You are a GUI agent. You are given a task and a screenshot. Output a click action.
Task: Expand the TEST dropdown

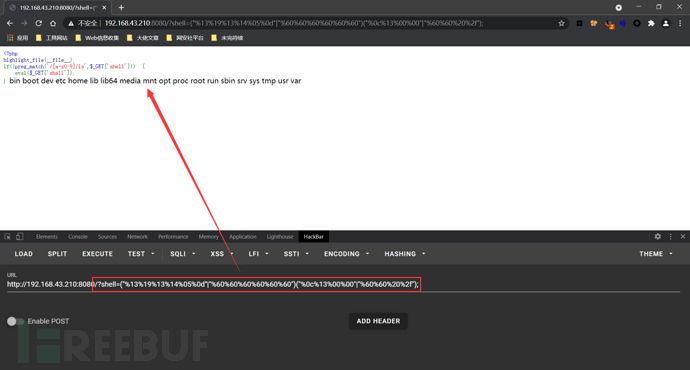click(x=141, y=254)
